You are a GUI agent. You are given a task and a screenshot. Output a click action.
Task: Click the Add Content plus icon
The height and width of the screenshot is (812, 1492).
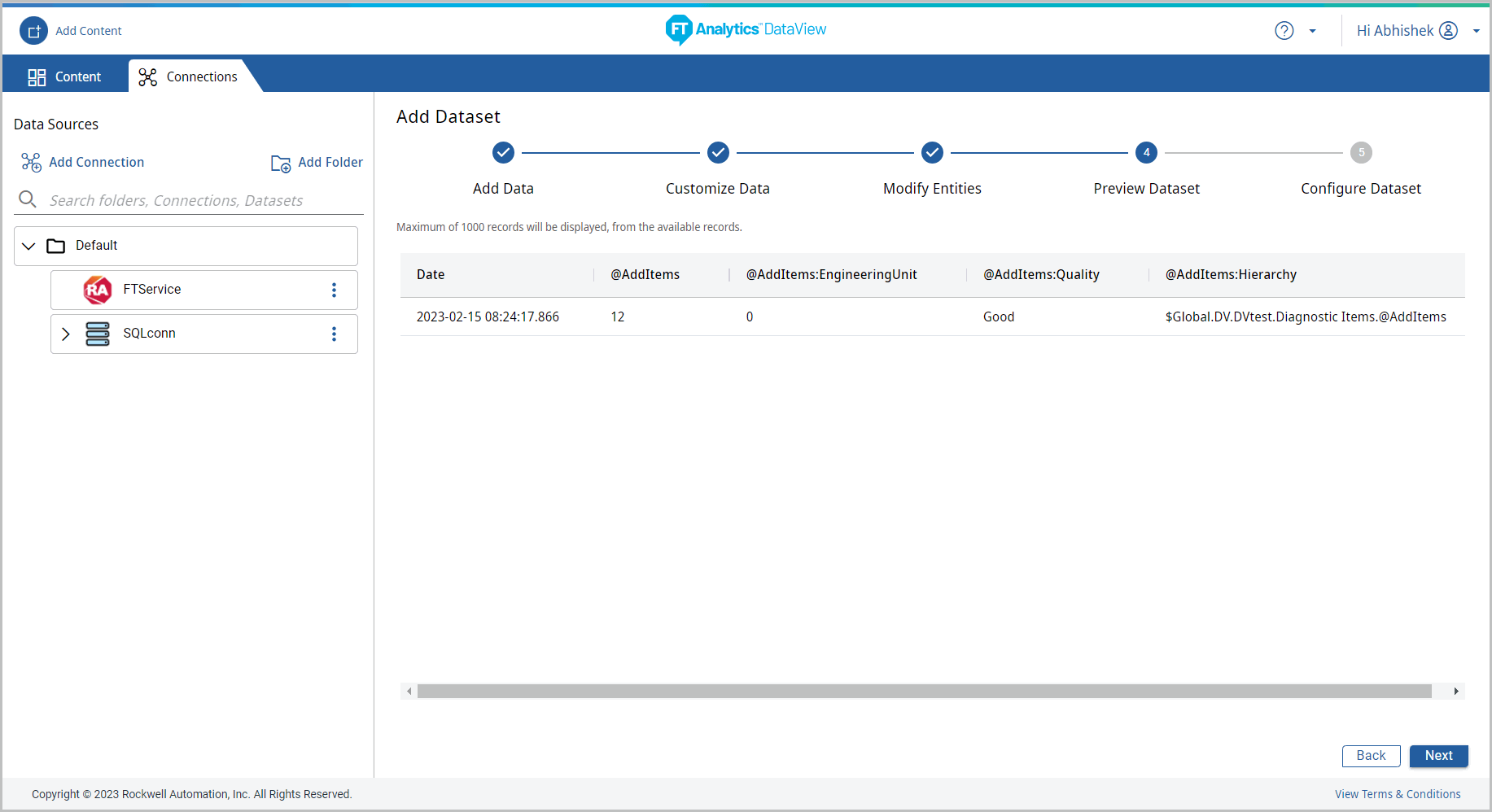coord(34,31)
